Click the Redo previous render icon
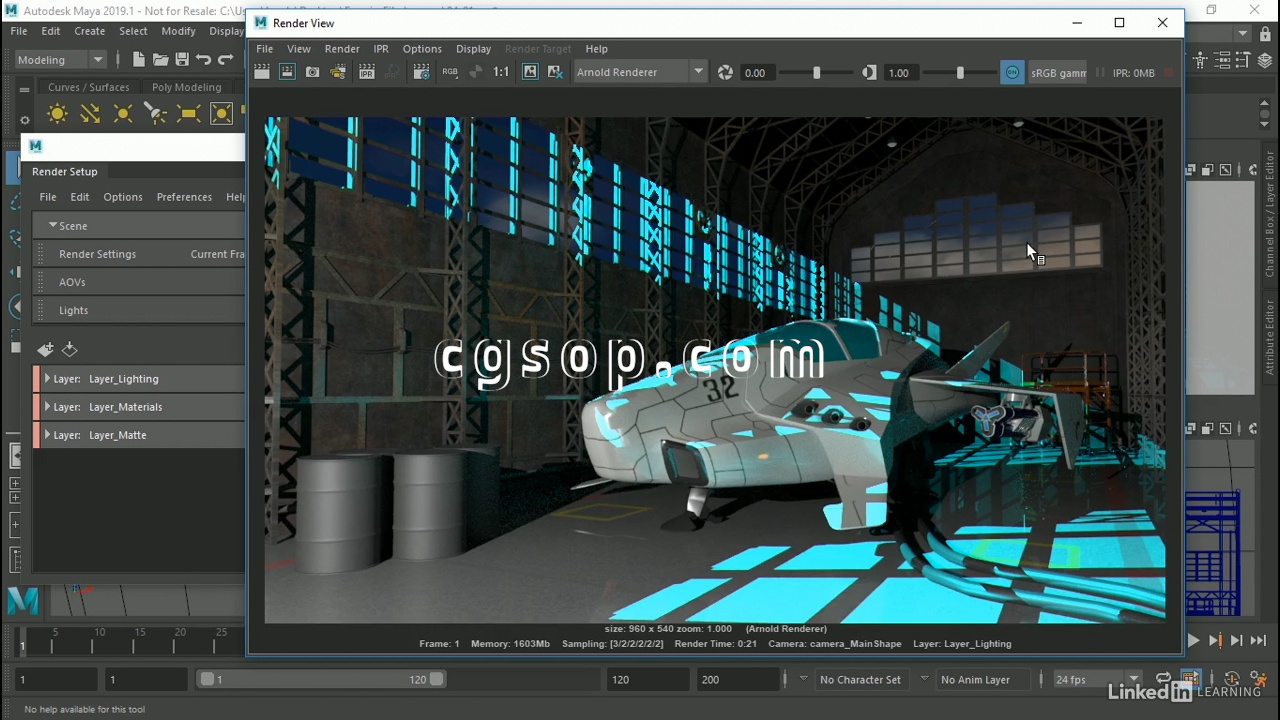This screenshot has width=1280, height=720. click(261, 72)
